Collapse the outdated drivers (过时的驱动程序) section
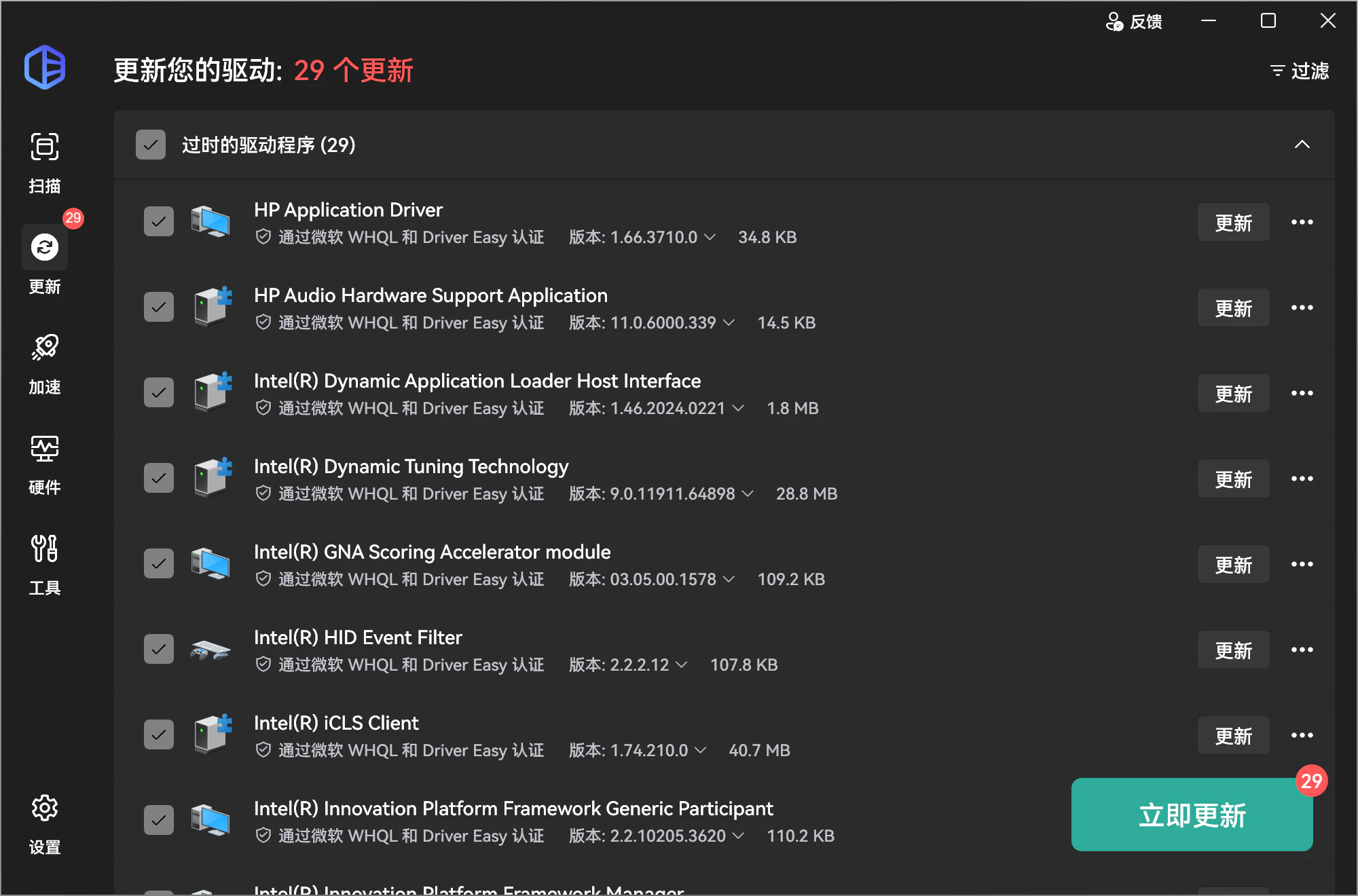1358x896 pixels. (1302, 145)
